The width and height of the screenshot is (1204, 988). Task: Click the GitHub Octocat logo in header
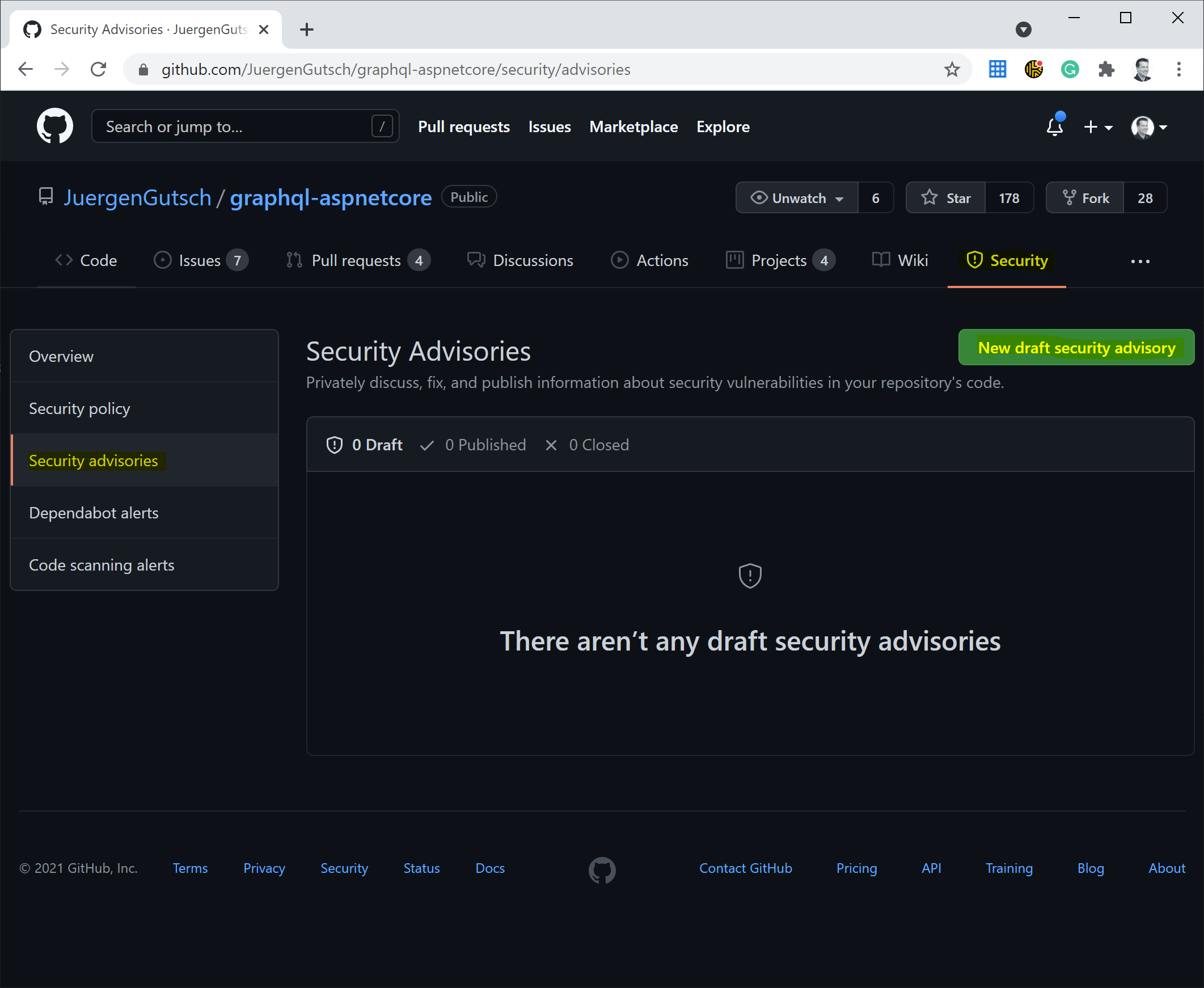[x=54, y=126]
